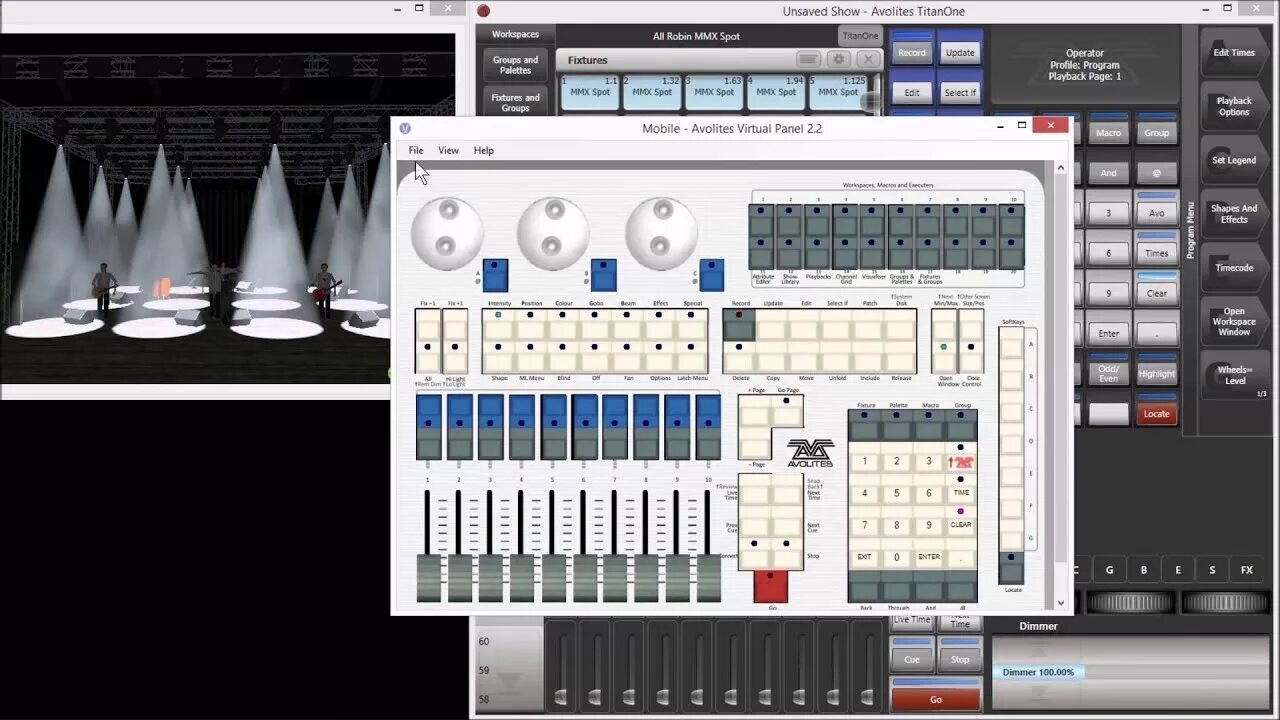
Task: Click the Hi Light panel key
Action: pos(455,357)
